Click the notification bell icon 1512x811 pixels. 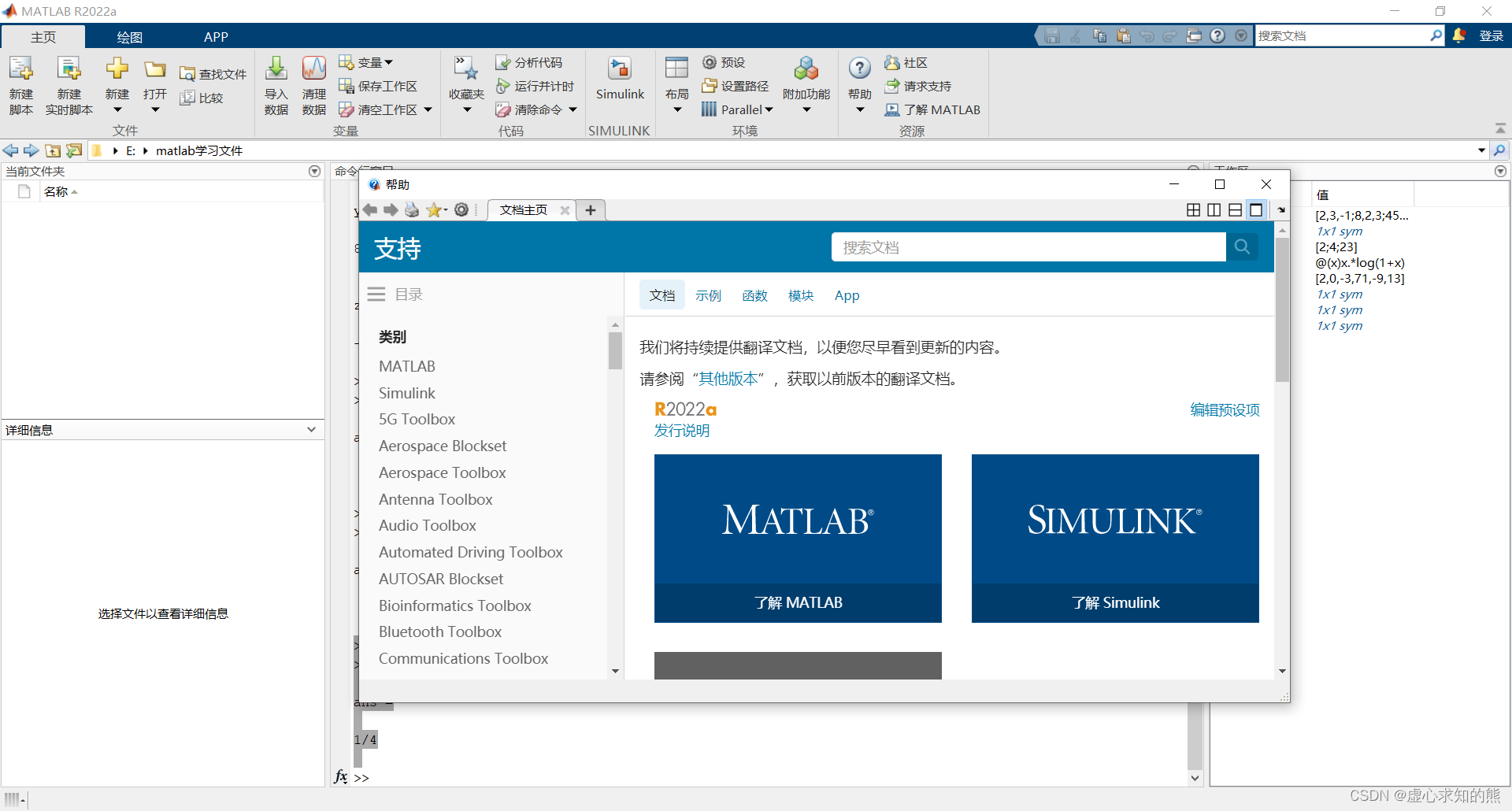click(x=1458, y=35)
